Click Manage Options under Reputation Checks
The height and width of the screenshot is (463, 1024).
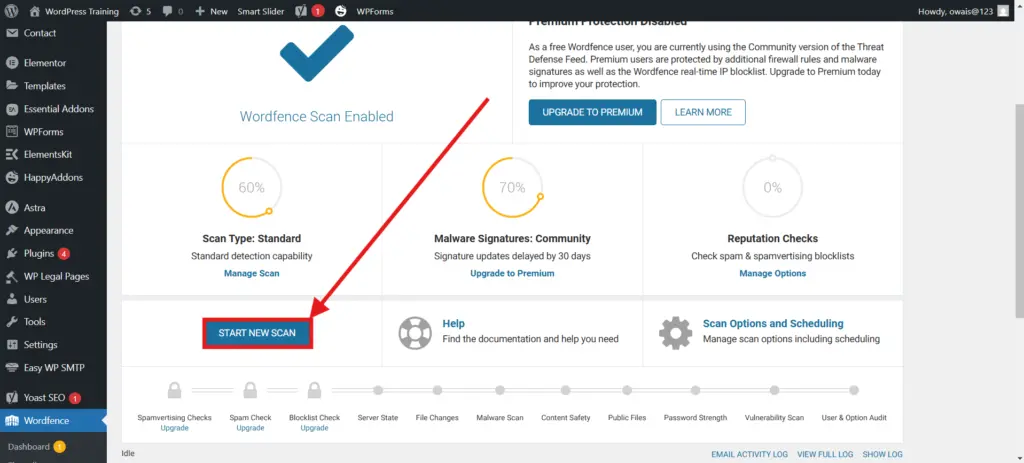[x=773, y=274]
